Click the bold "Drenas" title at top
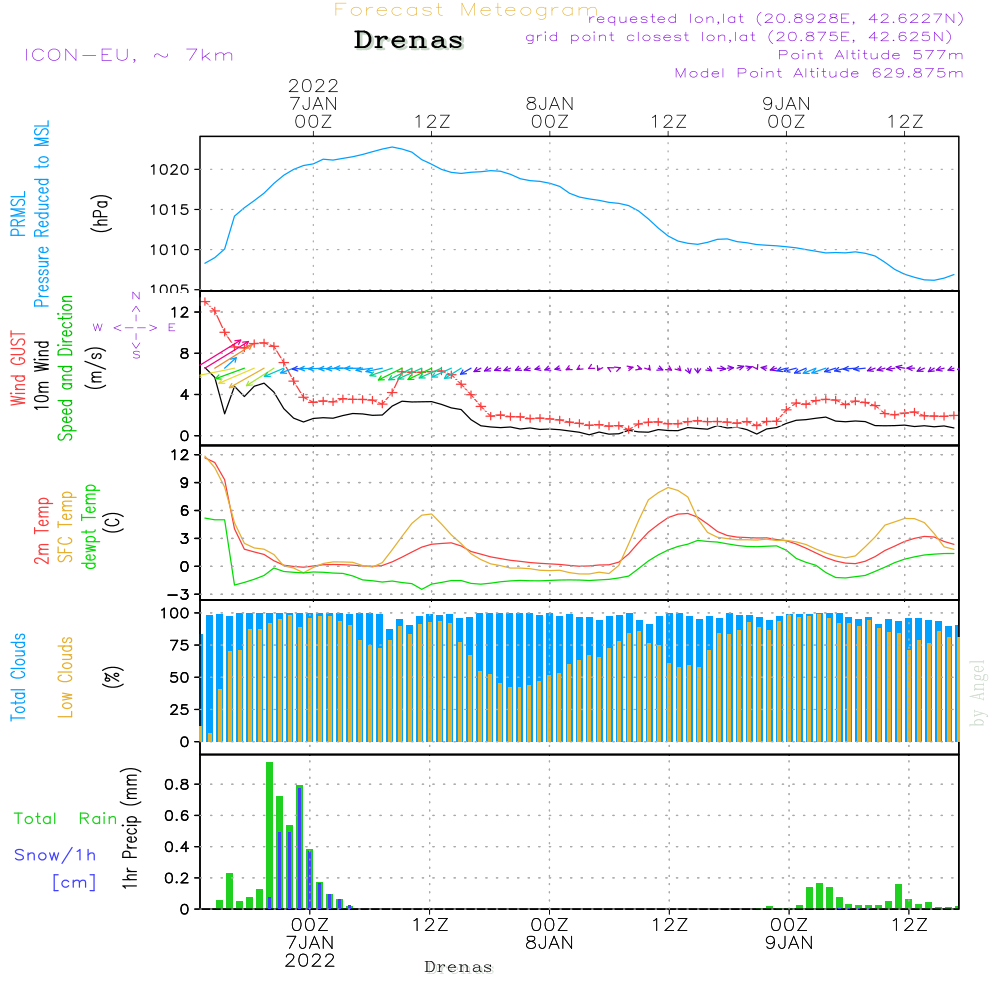The width and height of the screenshot is (1000, 1000). [408, 40]
